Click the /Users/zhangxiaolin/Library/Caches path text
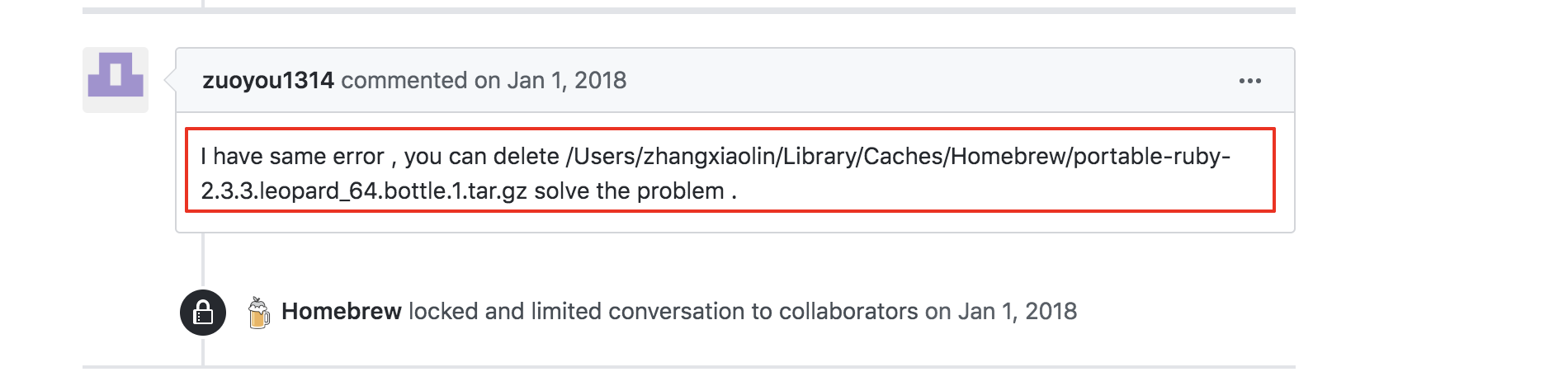1568x386 pixels. click(x=730, y=157)
